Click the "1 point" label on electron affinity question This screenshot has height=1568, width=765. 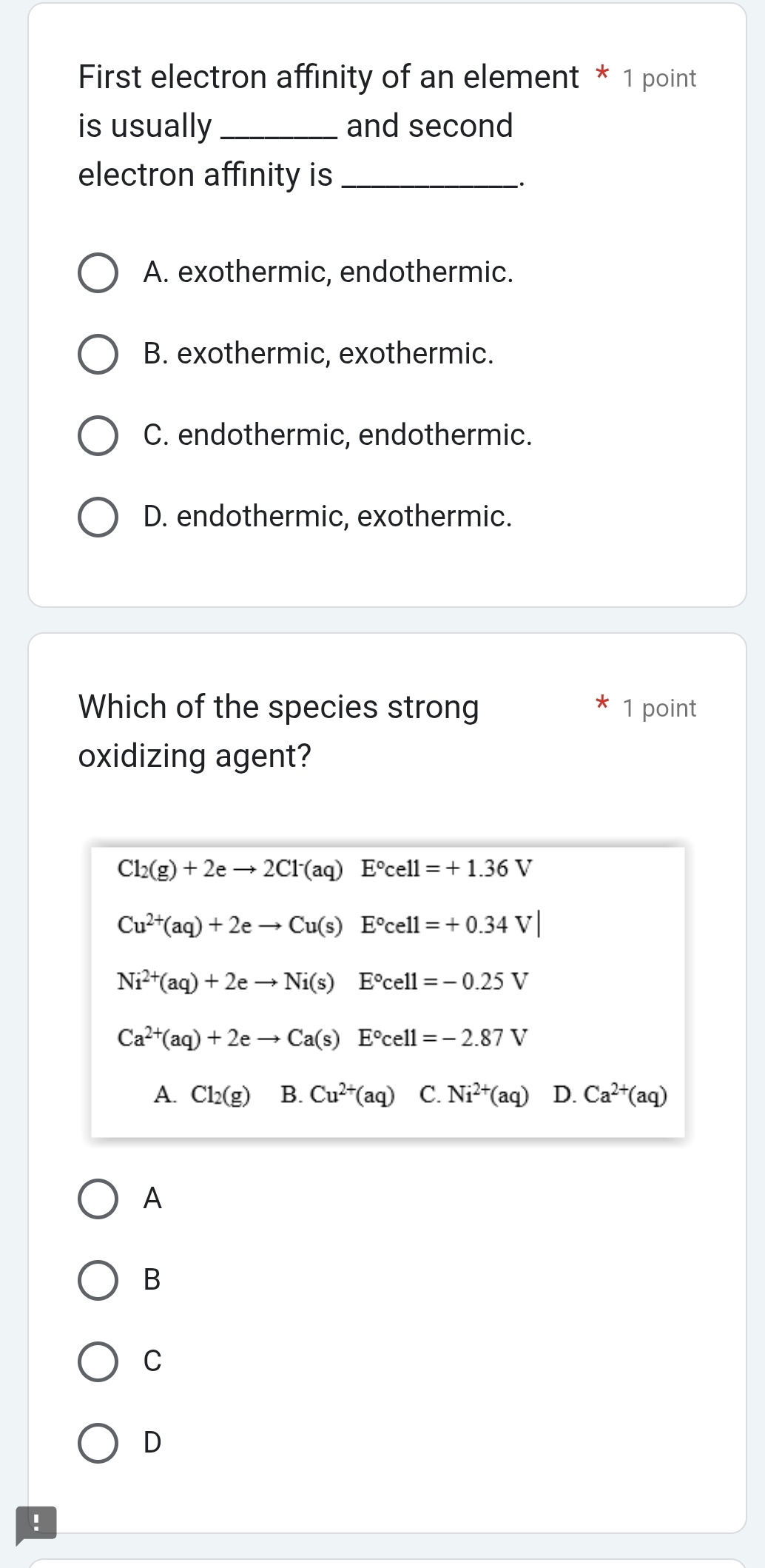click(659, 78)
